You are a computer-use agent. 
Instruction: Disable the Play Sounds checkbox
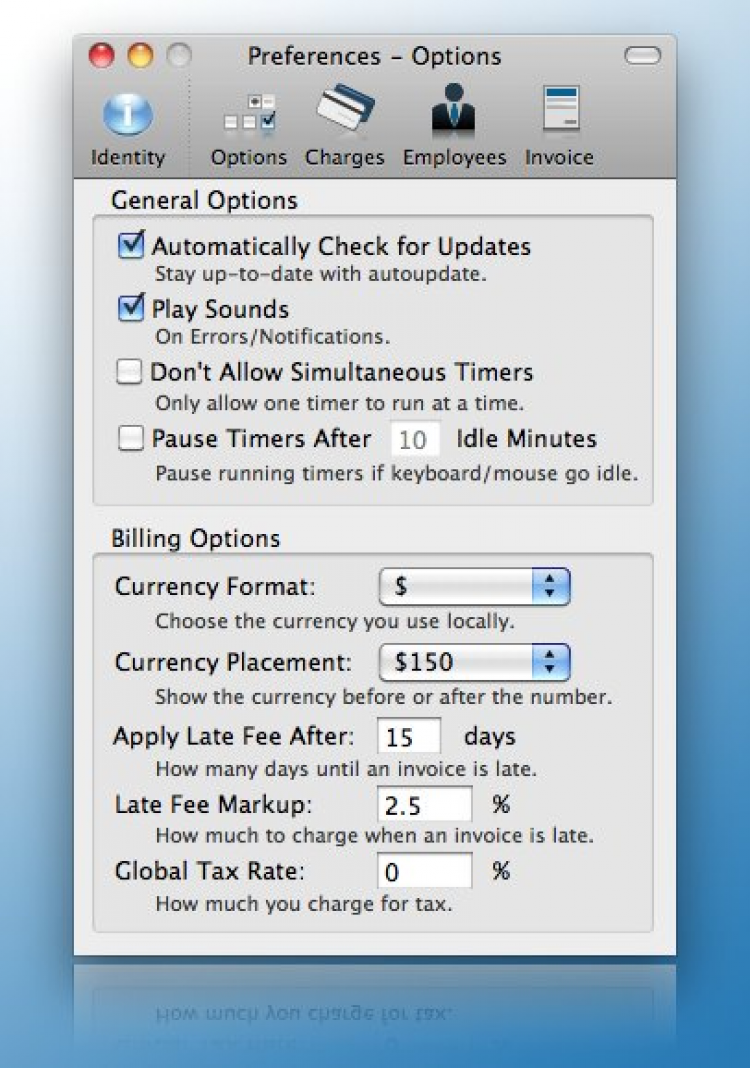pos(130,308)
